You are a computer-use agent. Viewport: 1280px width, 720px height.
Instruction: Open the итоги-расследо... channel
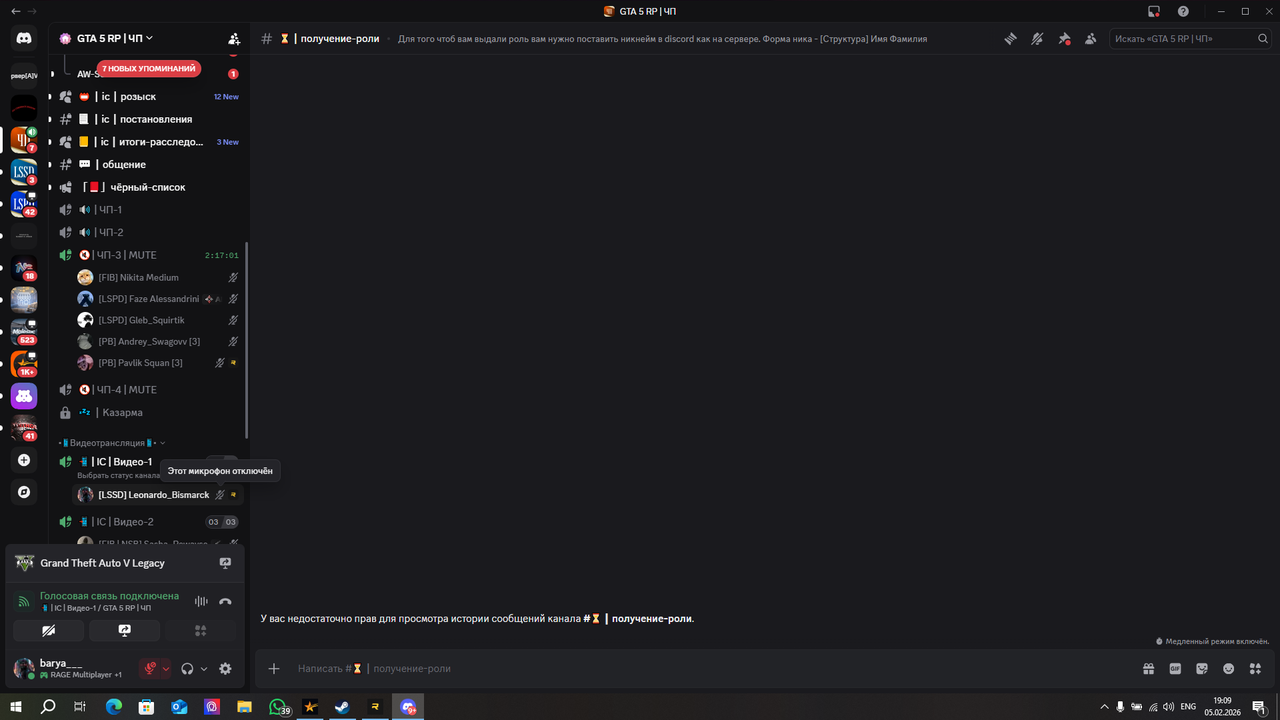(147, 142)
